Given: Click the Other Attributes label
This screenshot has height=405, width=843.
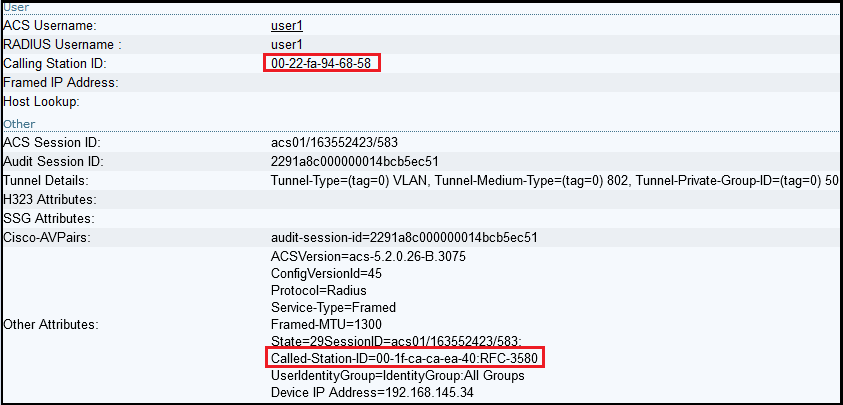Looking at the screenshot, I should pyautogui.click(x=51, y=325).
